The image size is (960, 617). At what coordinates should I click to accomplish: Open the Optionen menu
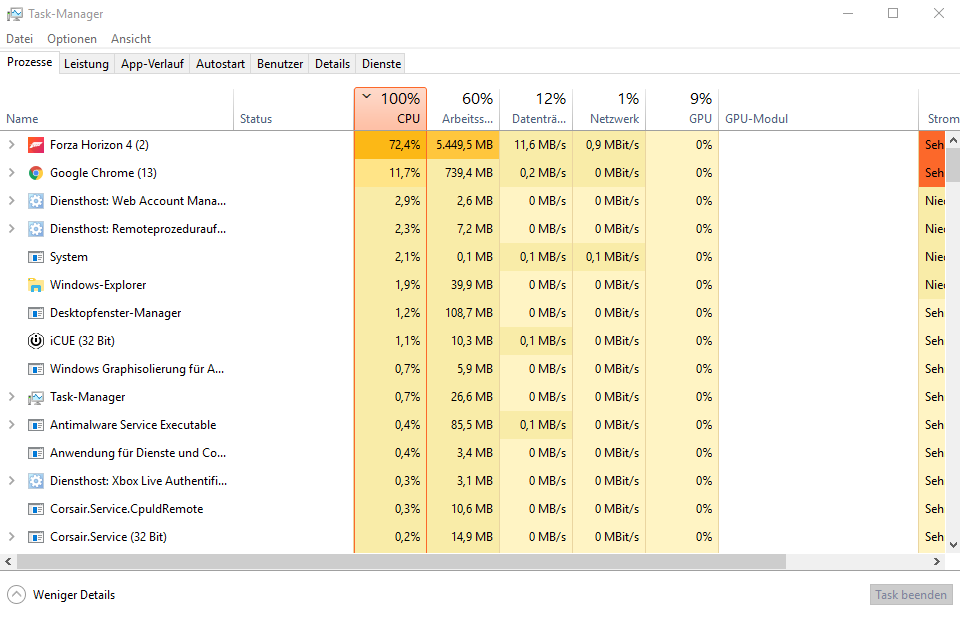[72, 39]
